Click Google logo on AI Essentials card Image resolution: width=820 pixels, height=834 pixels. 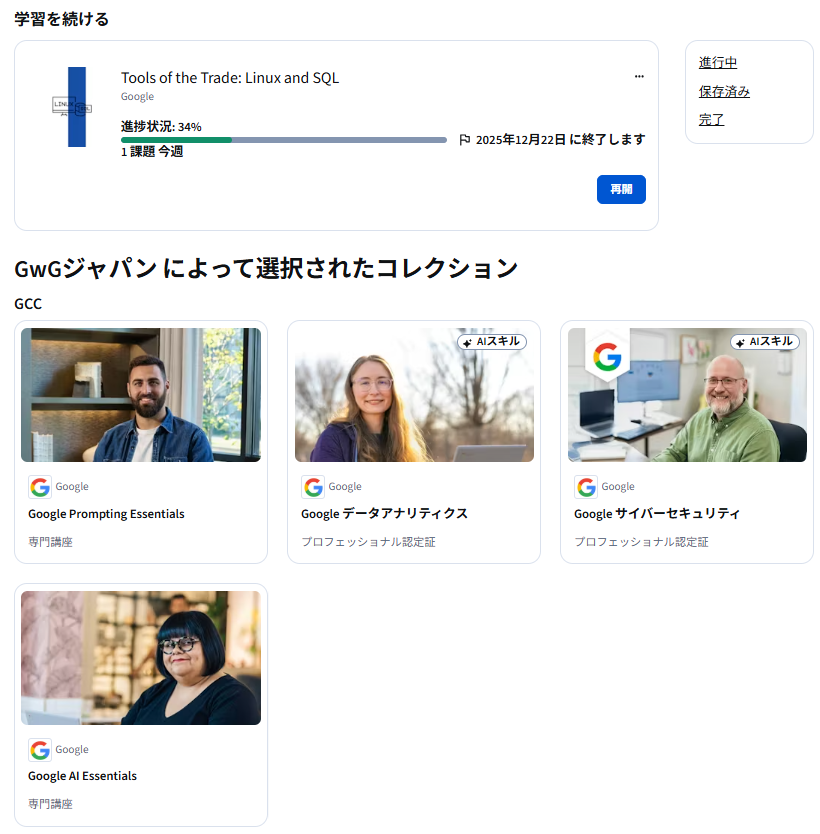[x=40, y=749]
